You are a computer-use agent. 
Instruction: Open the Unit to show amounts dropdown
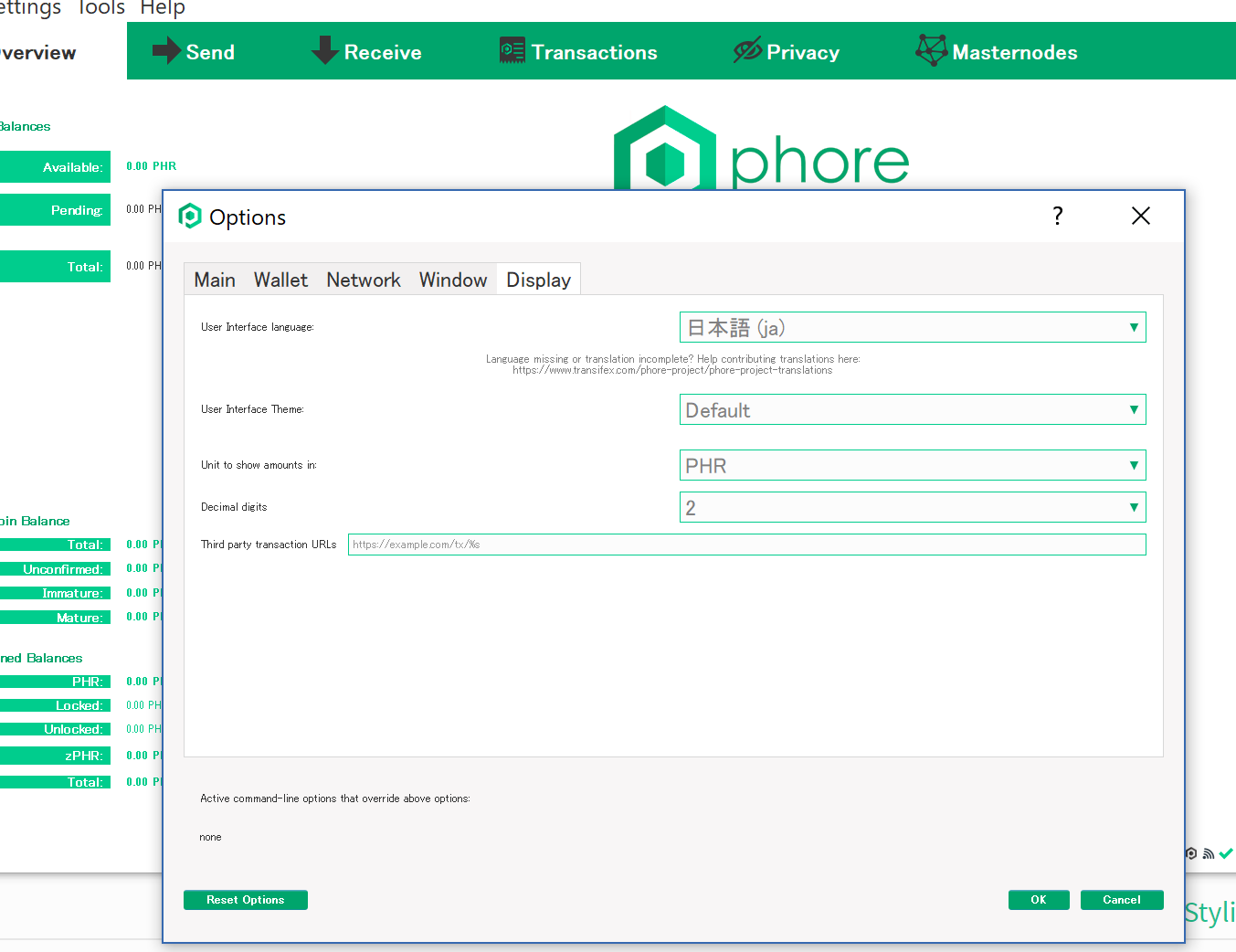[x=913, y=465]
